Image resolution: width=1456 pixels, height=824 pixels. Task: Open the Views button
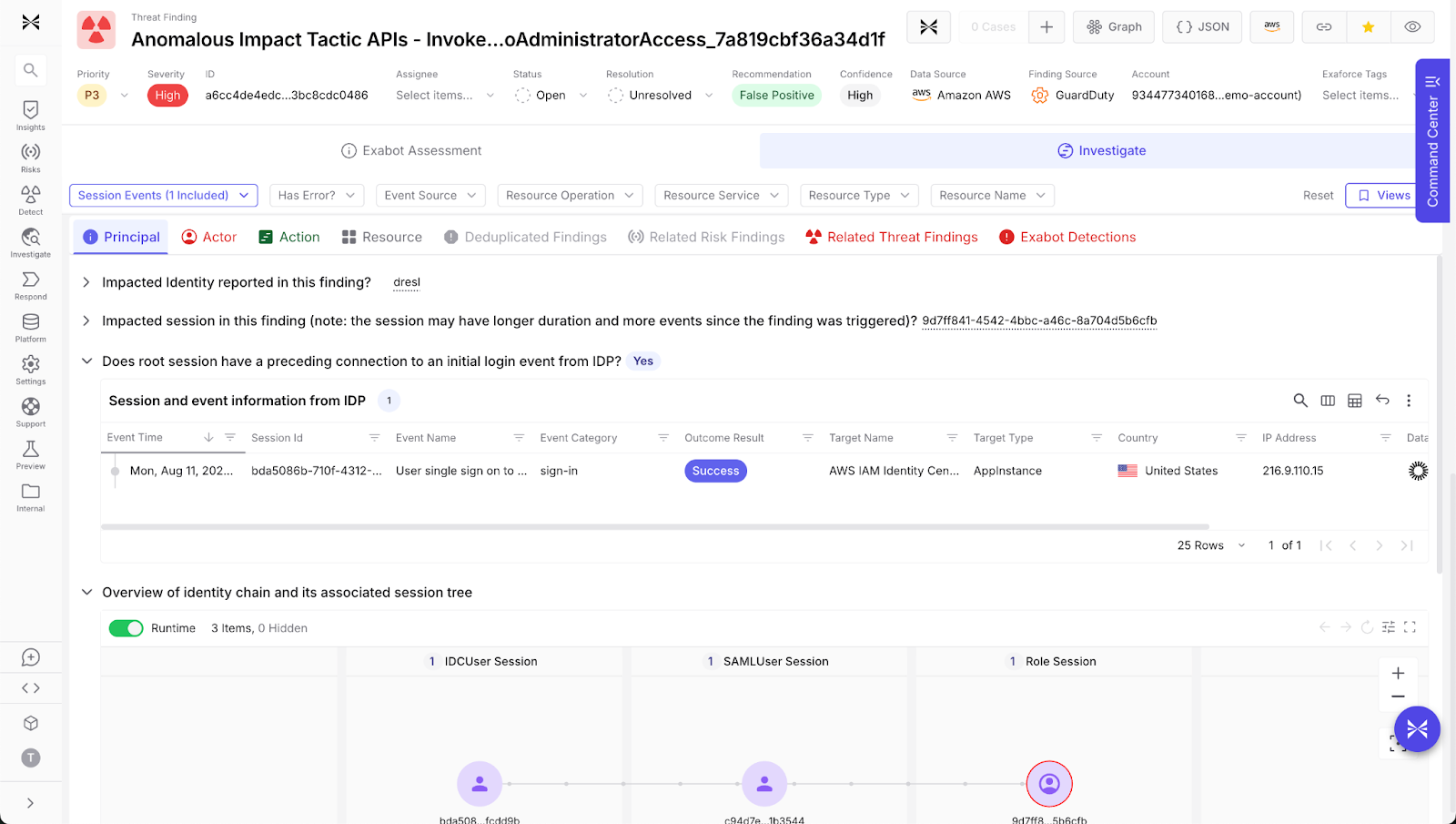coord(1384,196)
